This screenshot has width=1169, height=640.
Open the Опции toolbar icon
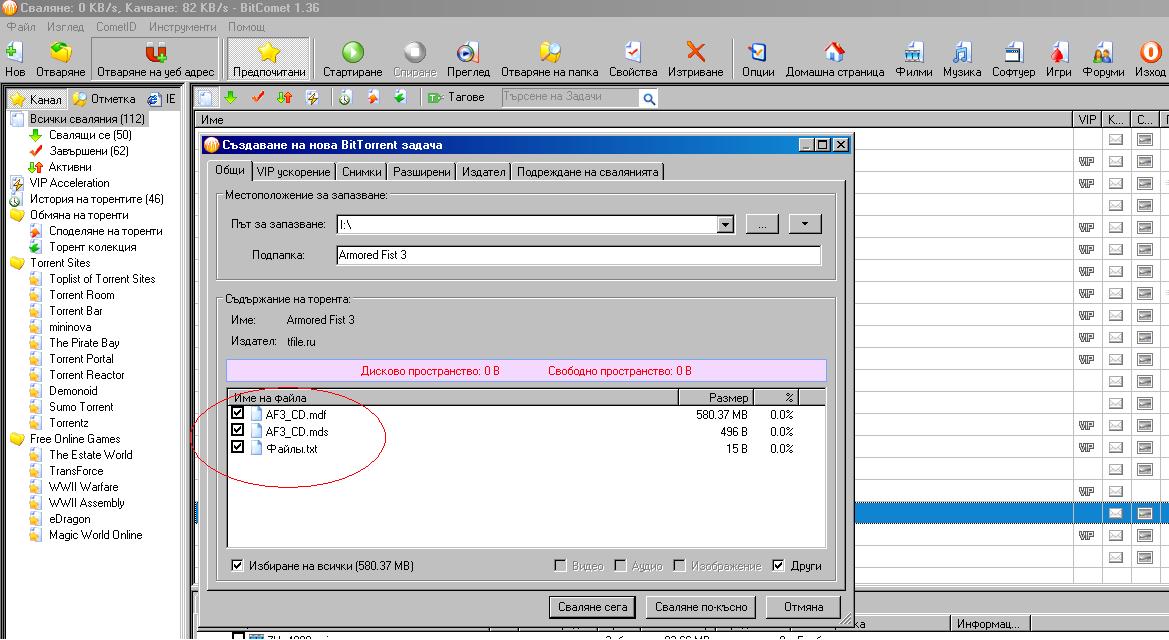757,53
